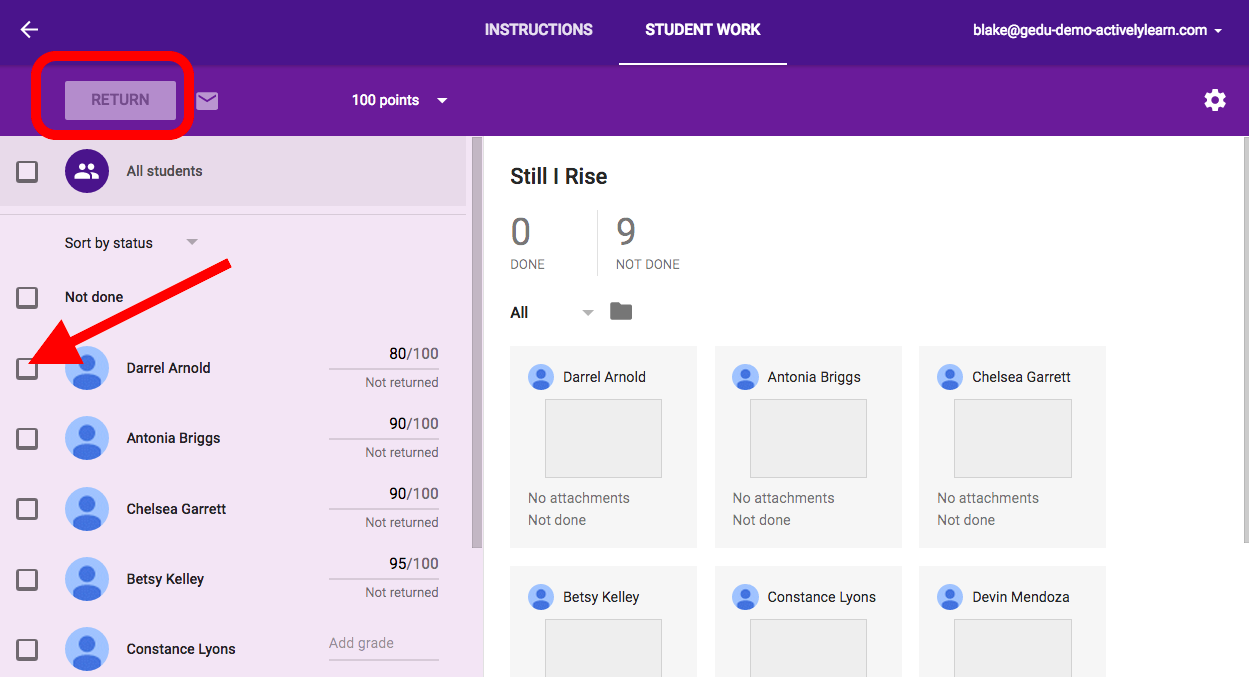Image resolution: width=1249 pixels, height=677 pixels.
Task: Open the account dropdown for blake@gedu-demo-activelylearn.com
Action: (x=1097, y=30)
